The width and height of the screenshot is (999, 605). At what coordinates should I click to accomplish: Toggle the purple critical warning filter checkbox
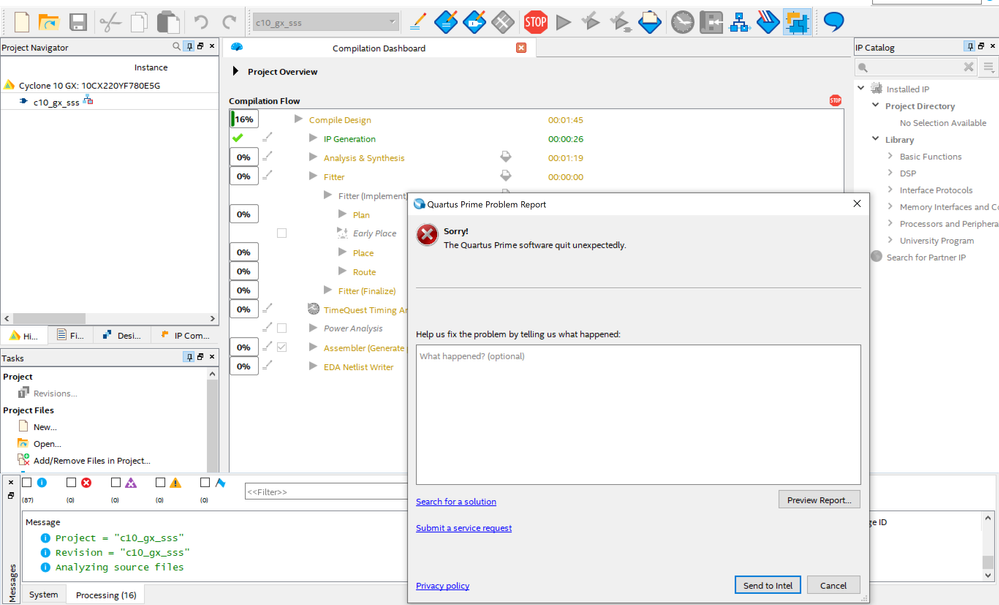coord(115,483)
